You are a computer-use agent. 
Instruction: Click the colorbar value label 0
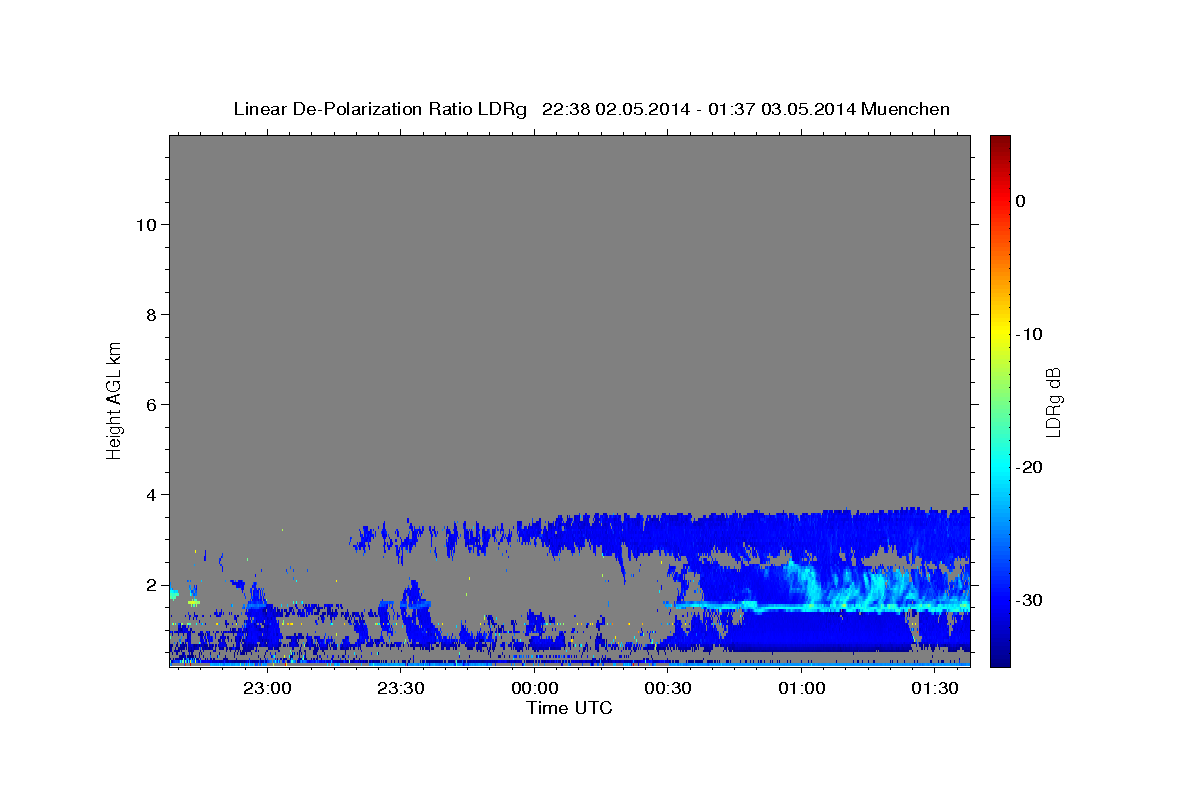pos(1020,201)
